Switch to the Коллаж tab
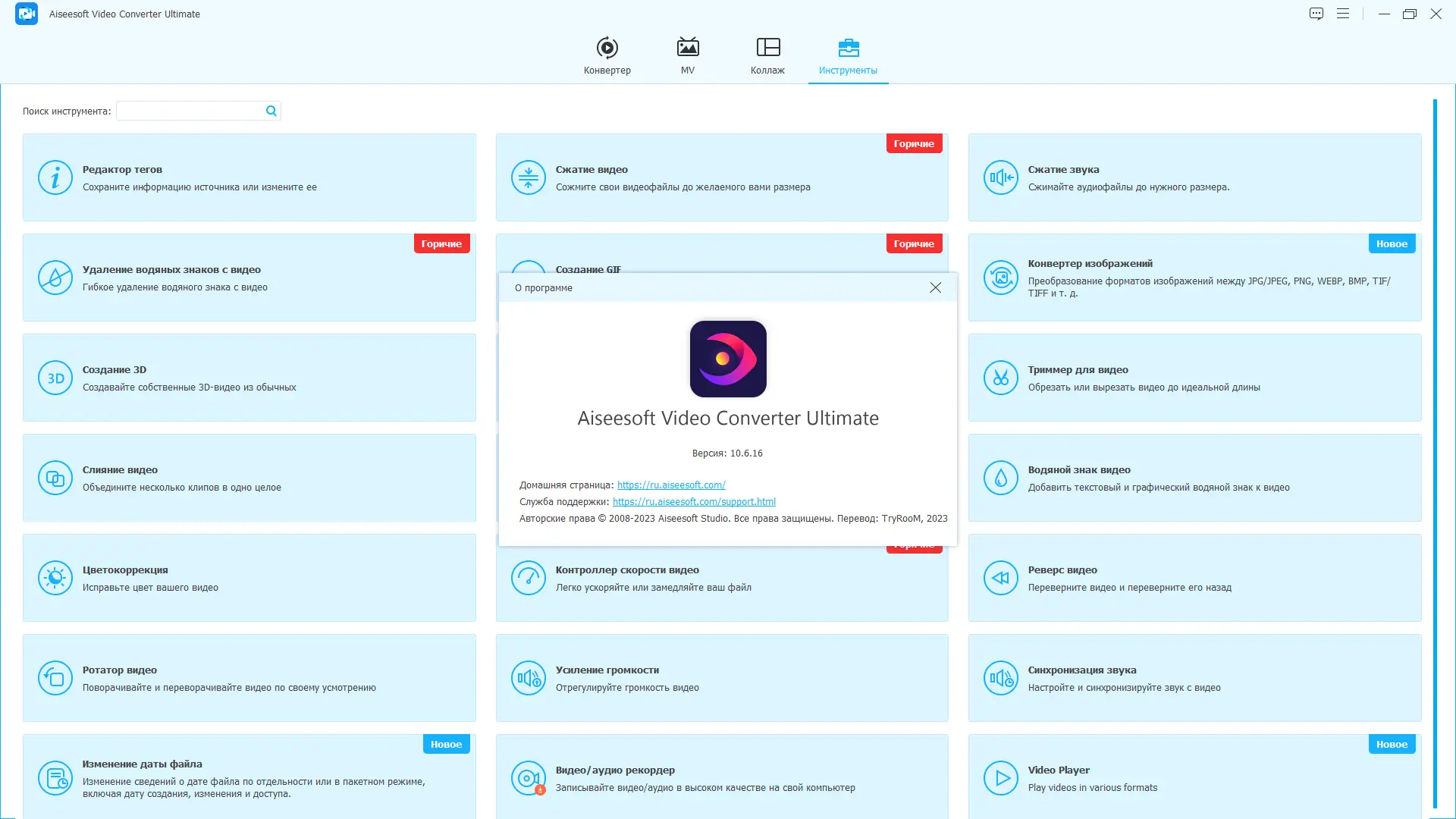1456x819 pixels. tap(767, 56)
